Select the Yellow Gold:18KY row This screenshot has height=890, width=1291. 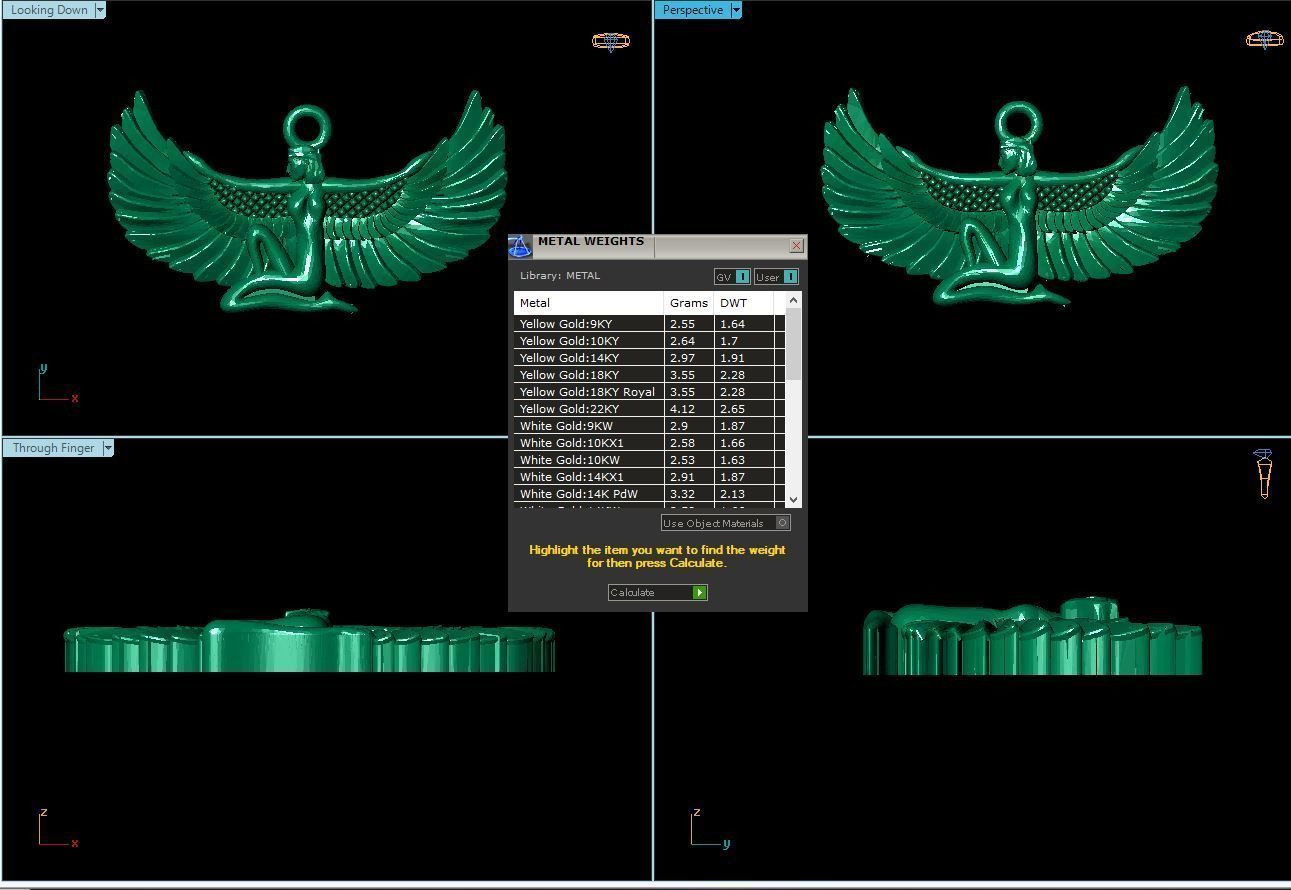[x=649, y=375]
